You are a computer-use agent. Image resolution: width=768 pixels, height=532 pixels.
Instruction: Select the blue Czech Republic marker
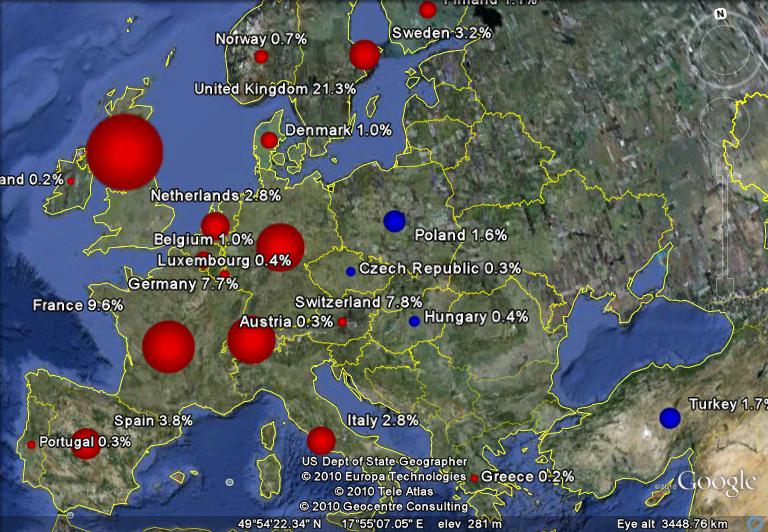pos(350,271)
